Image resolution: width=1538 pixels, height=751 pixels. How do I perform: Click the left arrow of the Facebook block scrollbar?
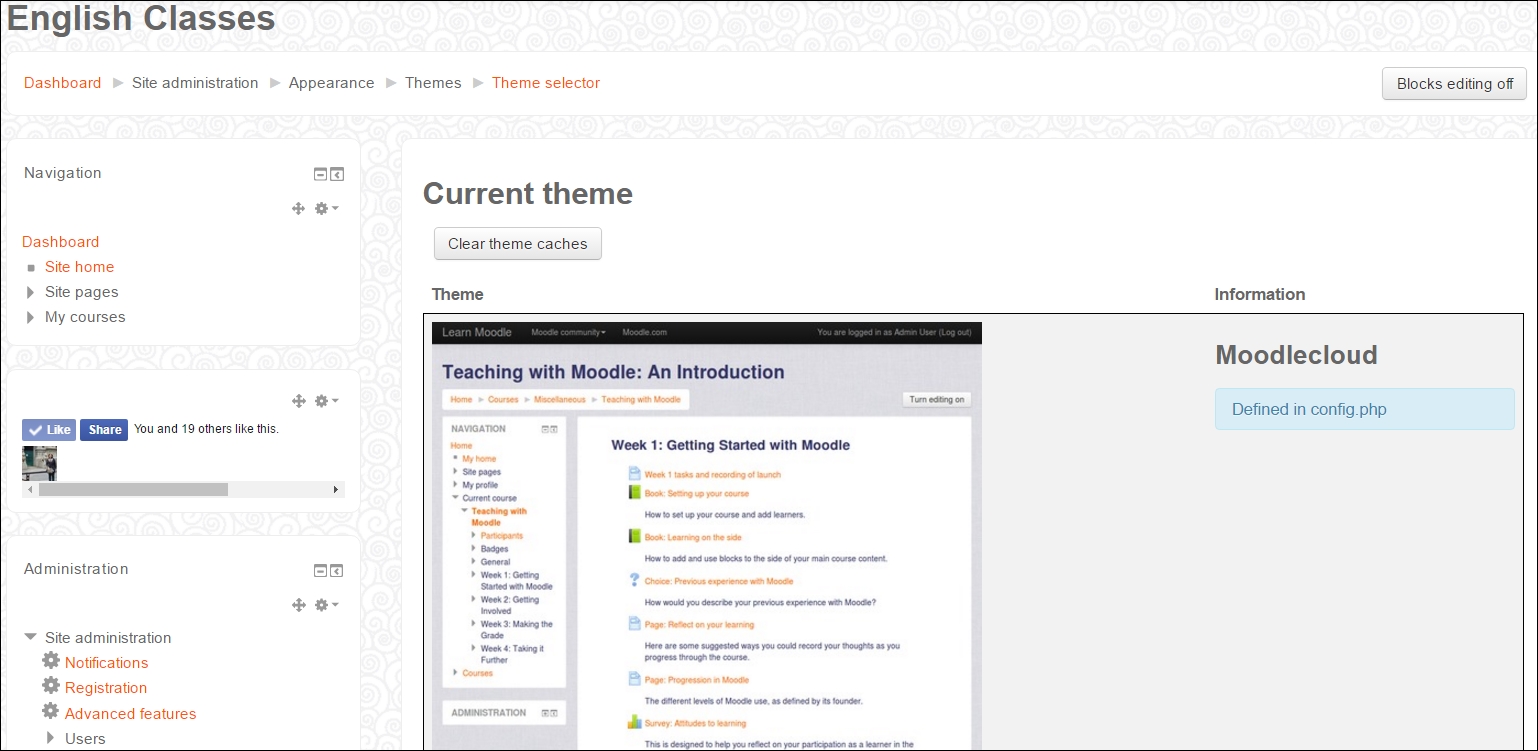[x=30, y=490]
